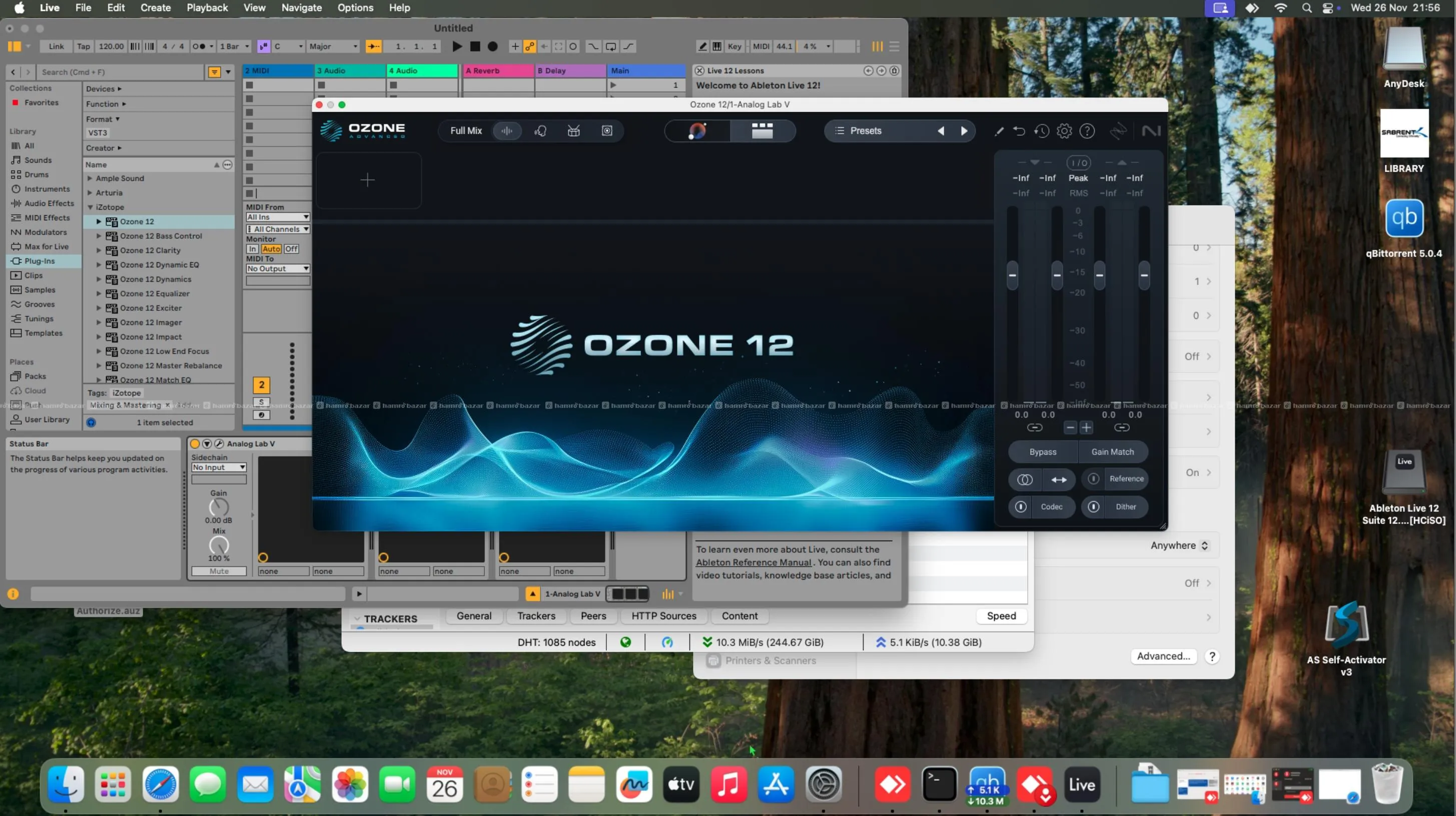The height and width of the screenshot is (816, 1456).
Task: Open Terminal in the Dock
Action: click(x=939, y=784)
